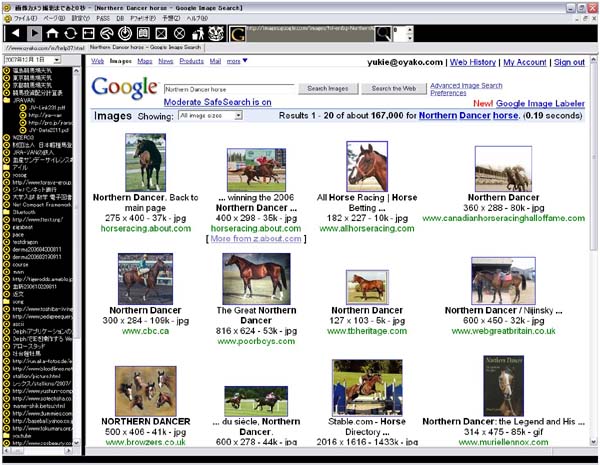
Task: Open The Great Northern Dancer thumbnail from poorboys.com
Action: [x=256, y=278]
